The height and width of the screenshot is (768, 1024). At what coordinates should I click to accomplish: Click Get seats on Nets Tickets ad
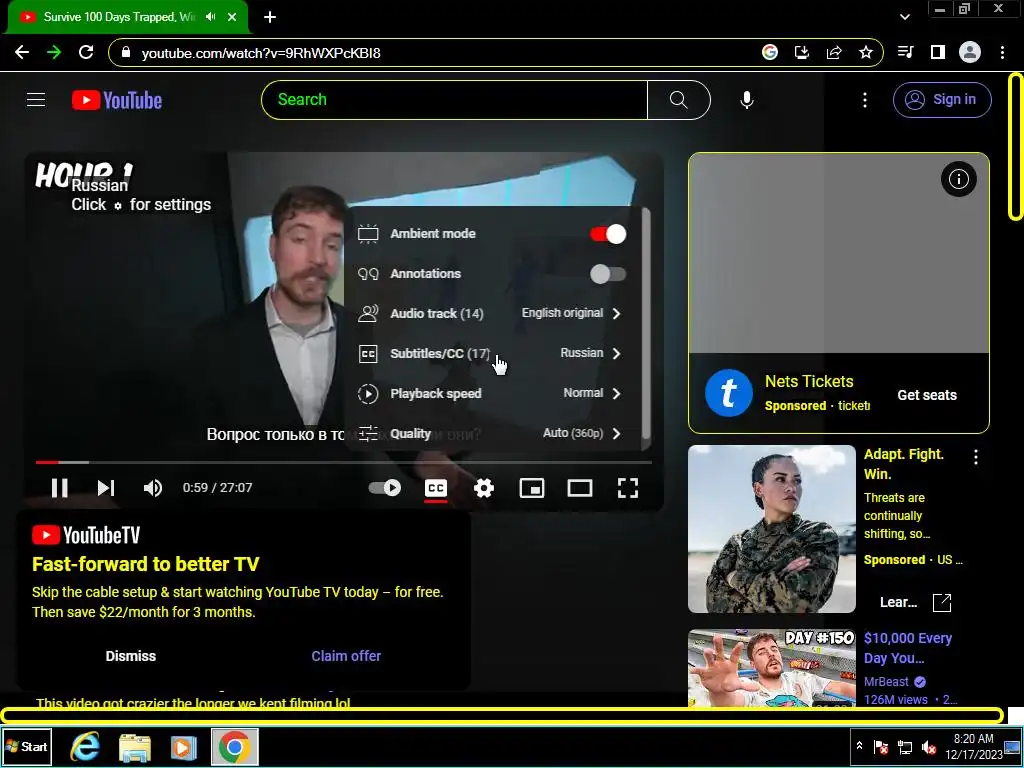coord(927,394)
